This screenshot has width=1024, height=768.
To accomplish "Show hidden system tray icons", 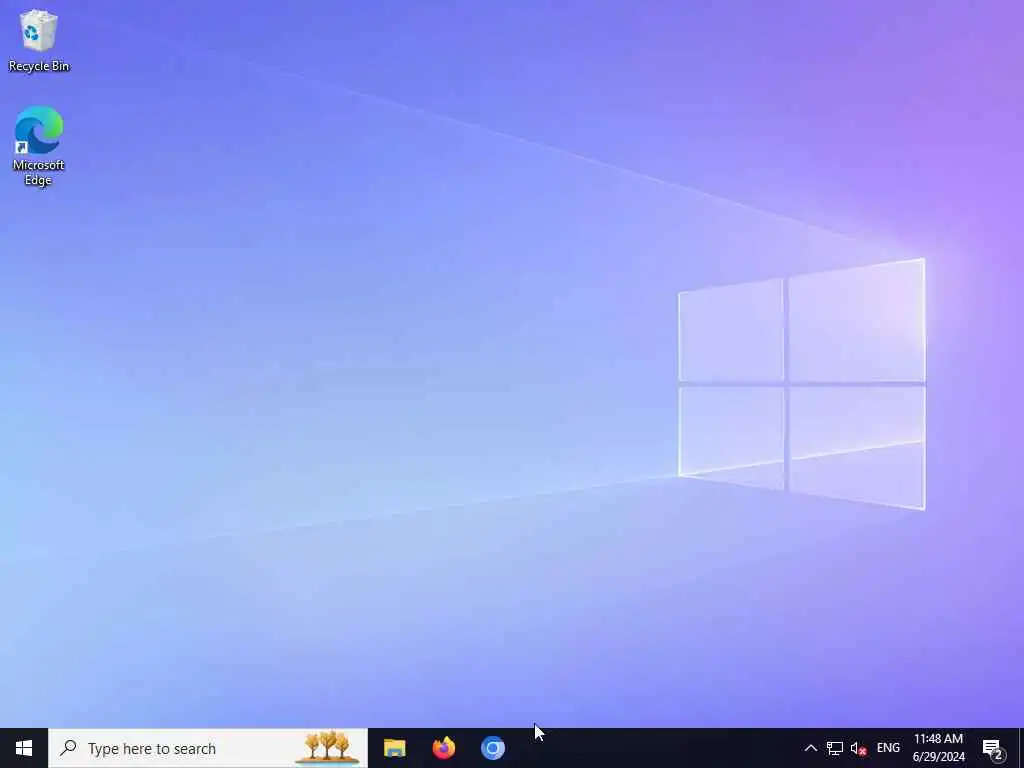I will pos(810,748).
